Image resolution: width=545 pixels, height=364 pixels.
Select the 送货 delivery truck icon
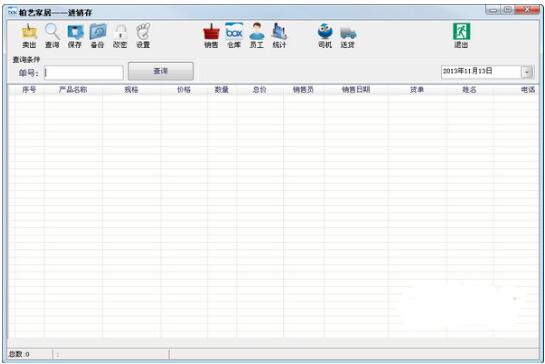(x=348, y=35)
